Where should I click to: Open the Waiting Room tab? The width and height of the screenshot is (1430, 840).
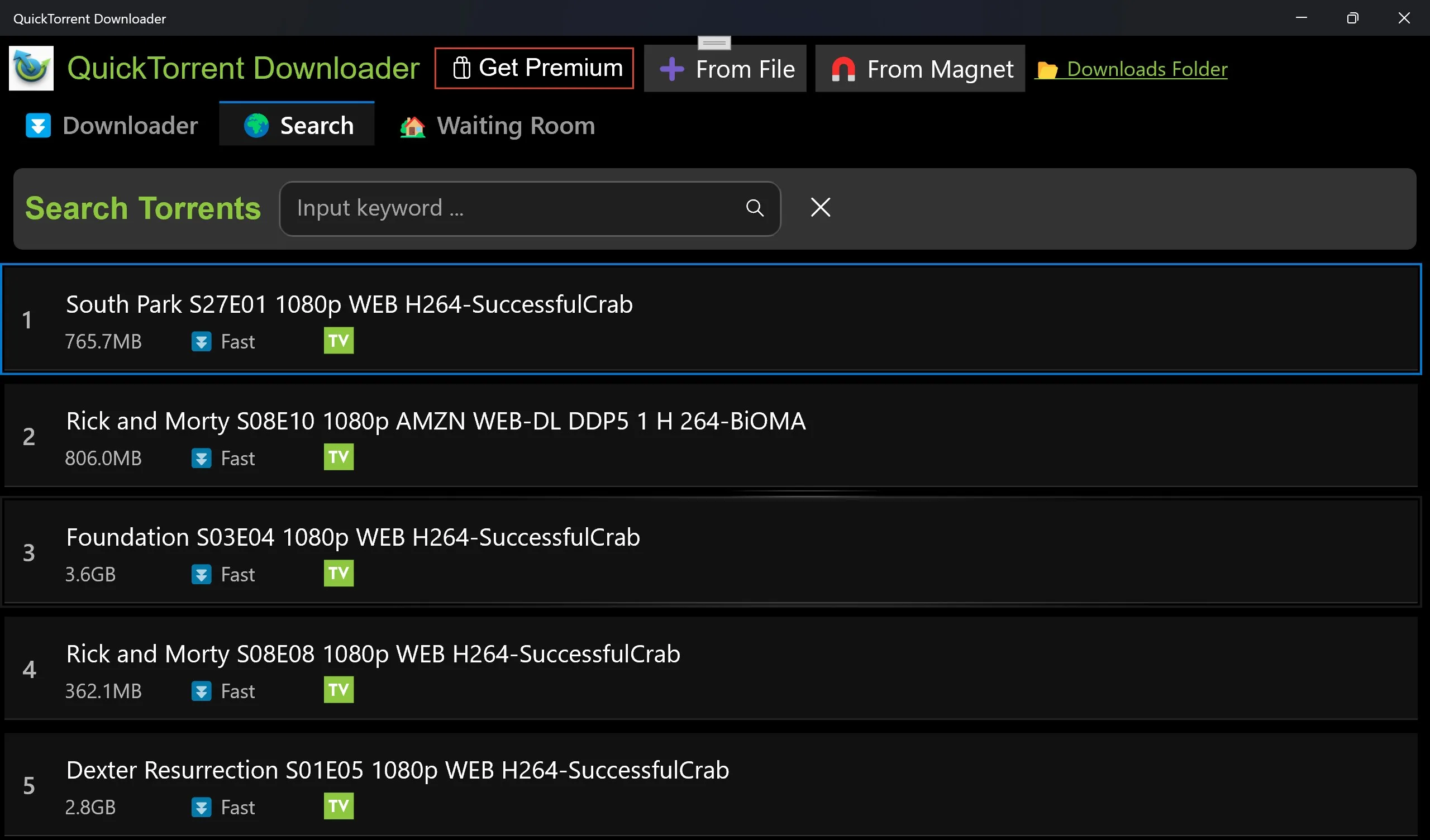click(x=497, y=126)
